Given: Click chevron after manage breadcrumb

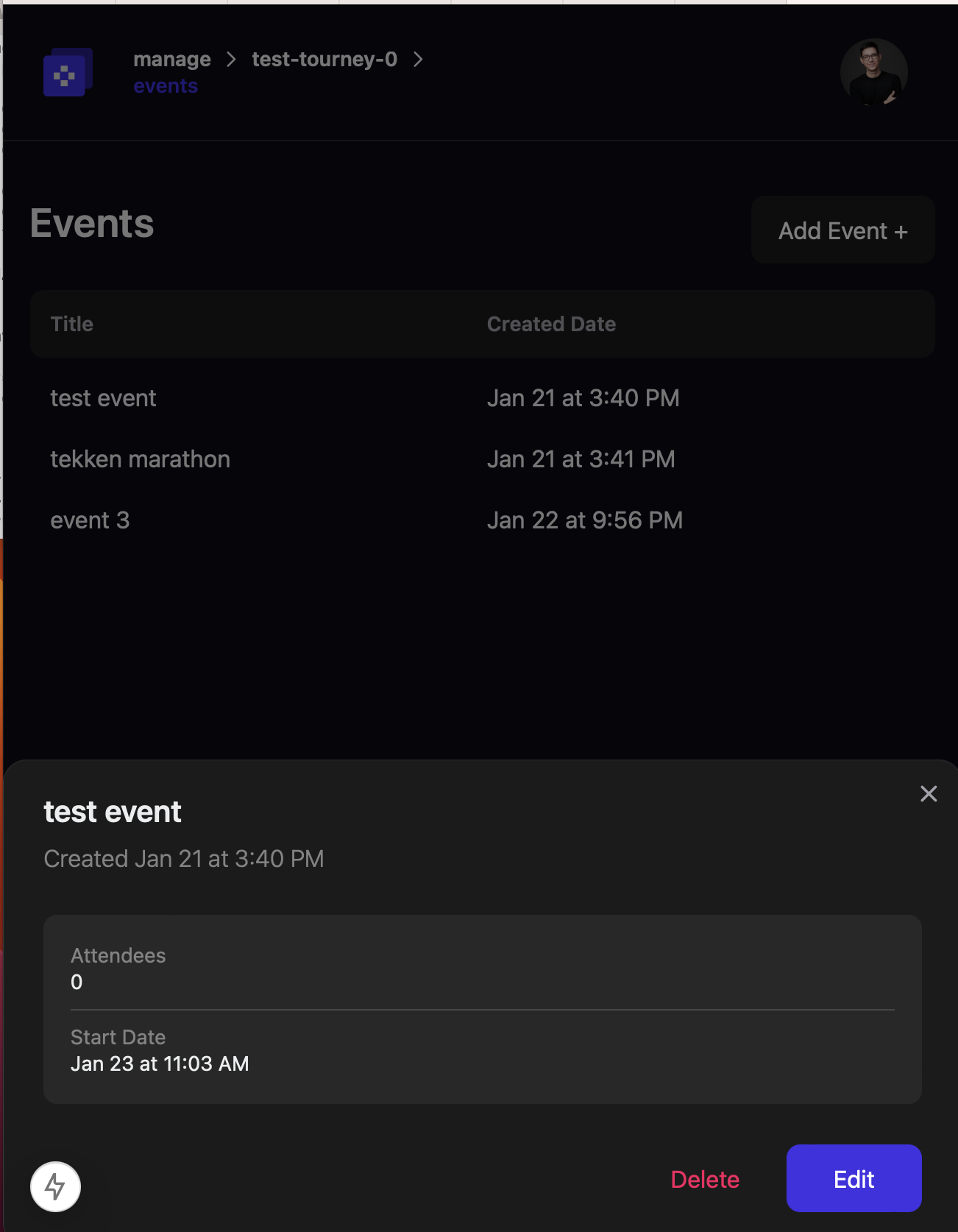Looking at the screenshot, I should coord(231,59).
